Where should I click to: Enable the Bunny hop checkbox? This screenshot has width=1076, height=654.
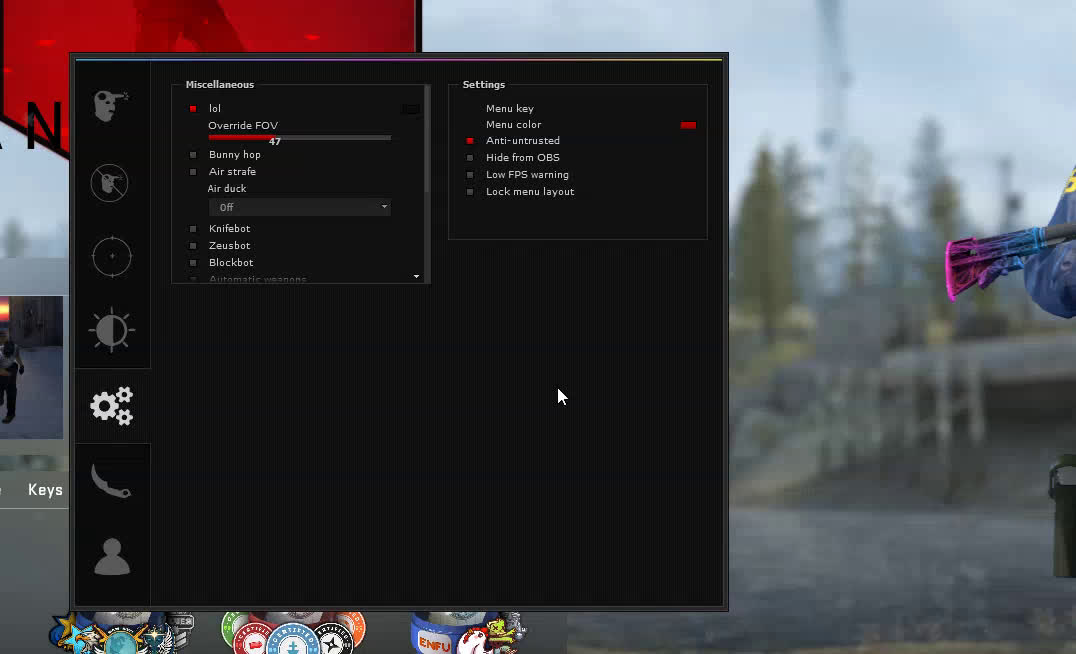(x=193, y=155)
